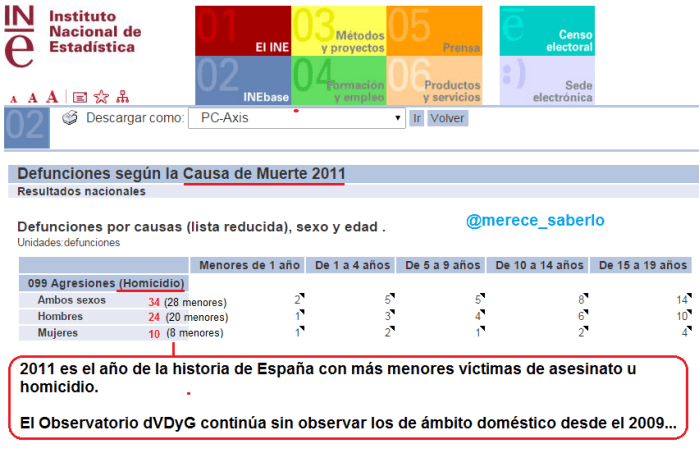Open the 01 El INE menu tile
Screen dimensions: 699x453
tap(243, 31)
